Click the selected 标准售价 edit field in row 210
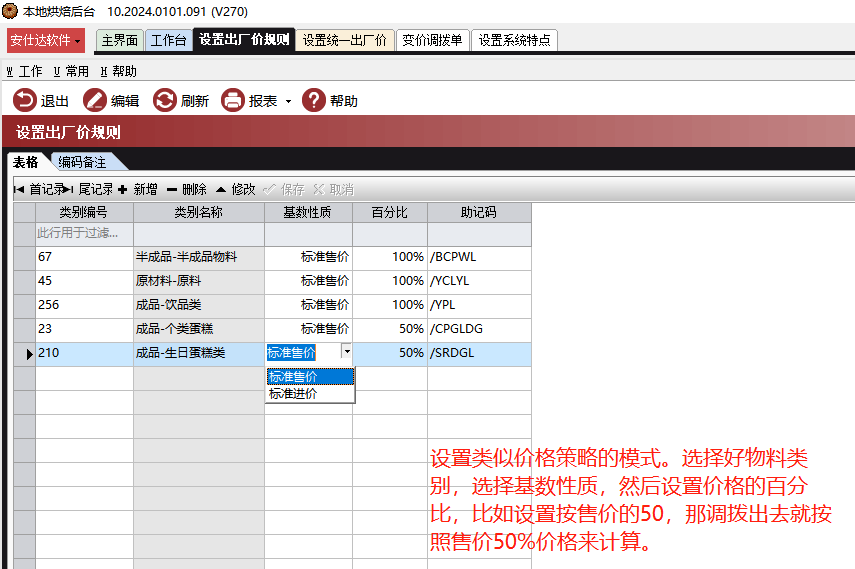The height and width of the screenshot is (569, 855). coord(303,352)
